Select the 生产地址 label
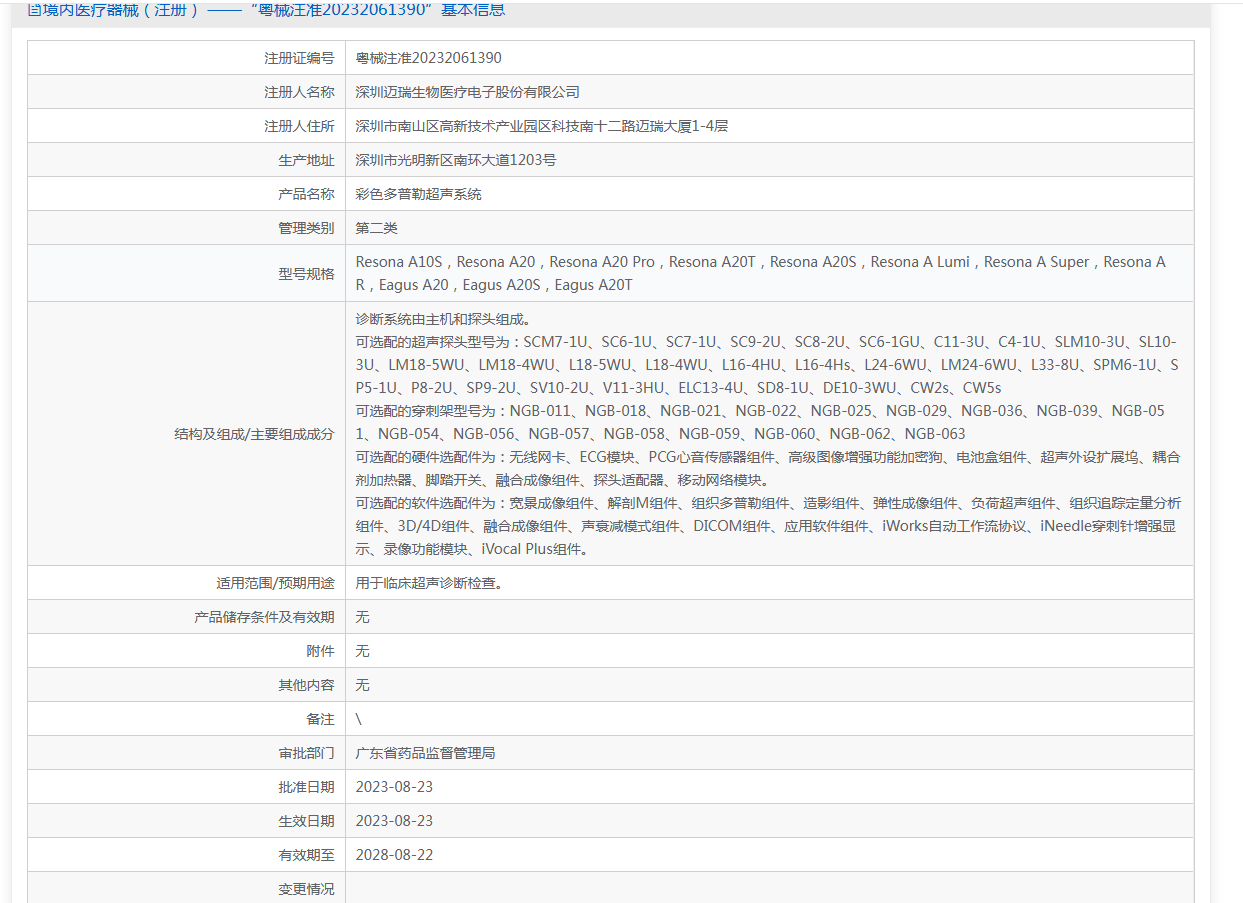This screenshot has height=903, width=1243. 306,160
